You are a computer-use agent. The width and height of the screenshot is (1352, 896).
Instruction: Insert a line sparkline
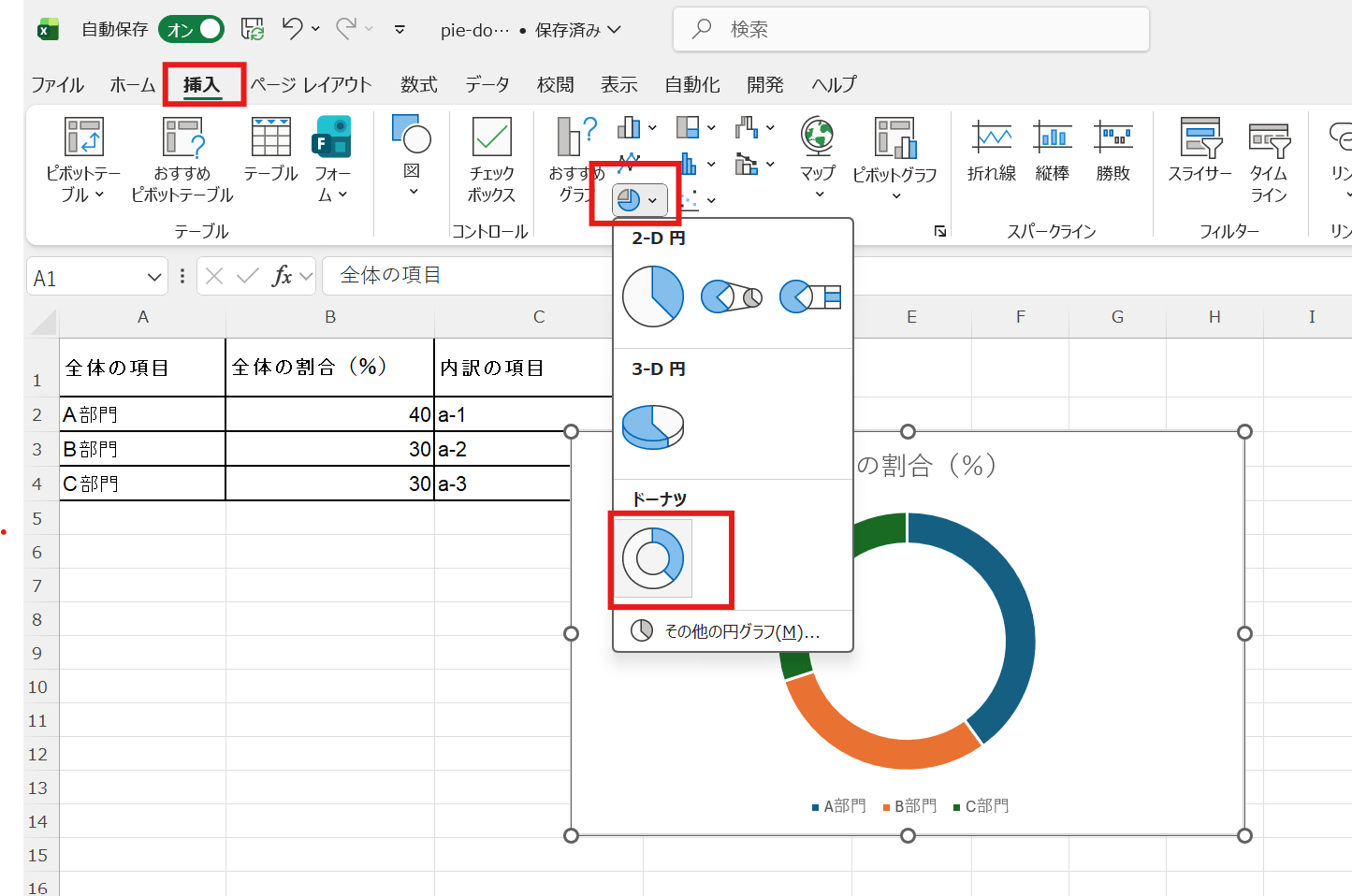(991, 150)
